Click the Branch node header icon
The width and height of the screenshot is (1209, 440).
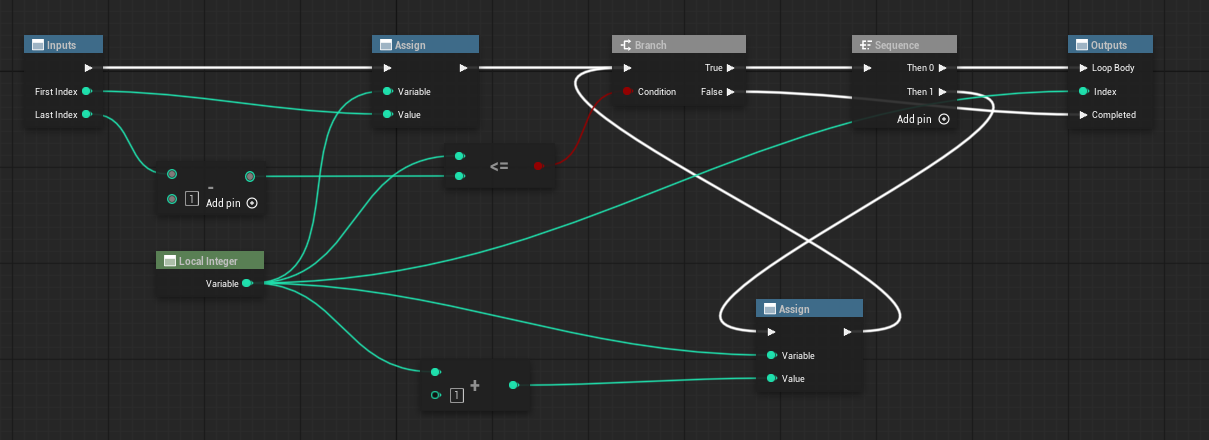click(x=625, y=45)
